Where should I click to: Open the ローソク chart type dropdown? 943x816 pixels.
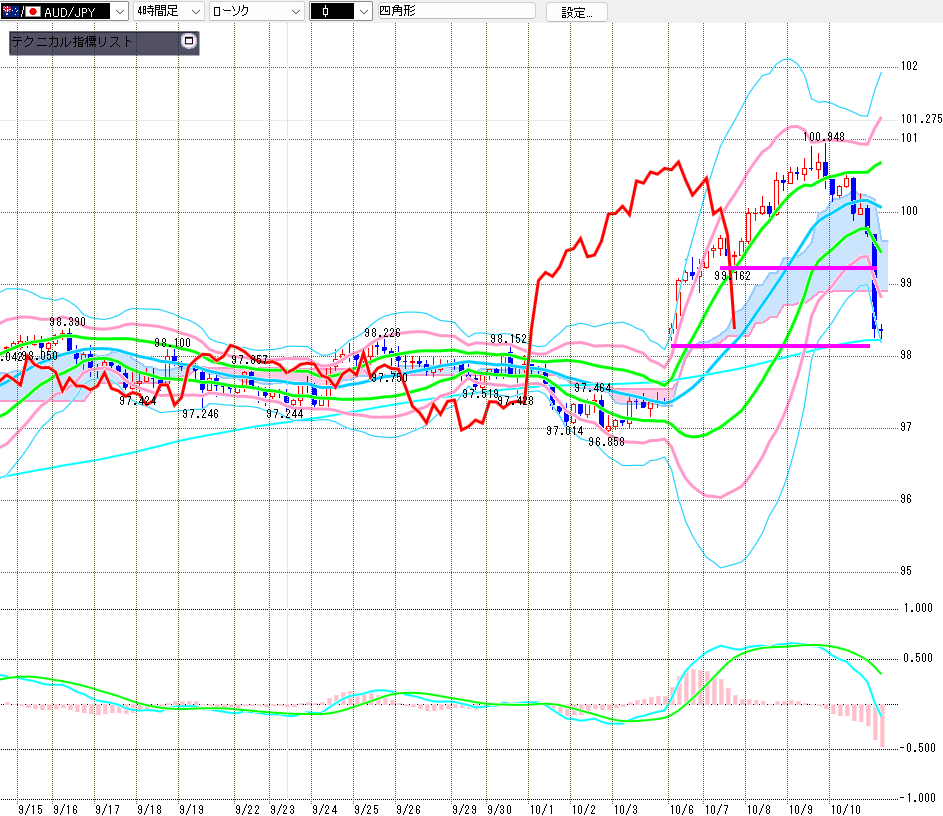pyautogui.click(x=294, y=11)
